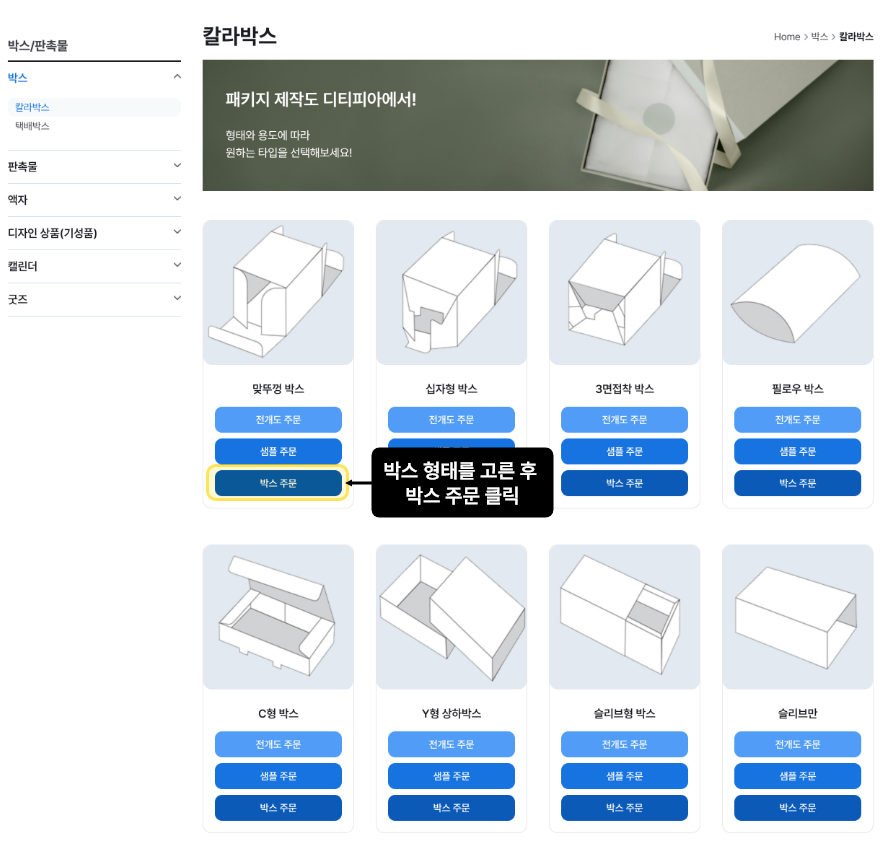Image resolution: width=890 pixels, height=854 pixels.
Task: Choose 전개도 주문 for Y형 상하박스
Action: 451,744
